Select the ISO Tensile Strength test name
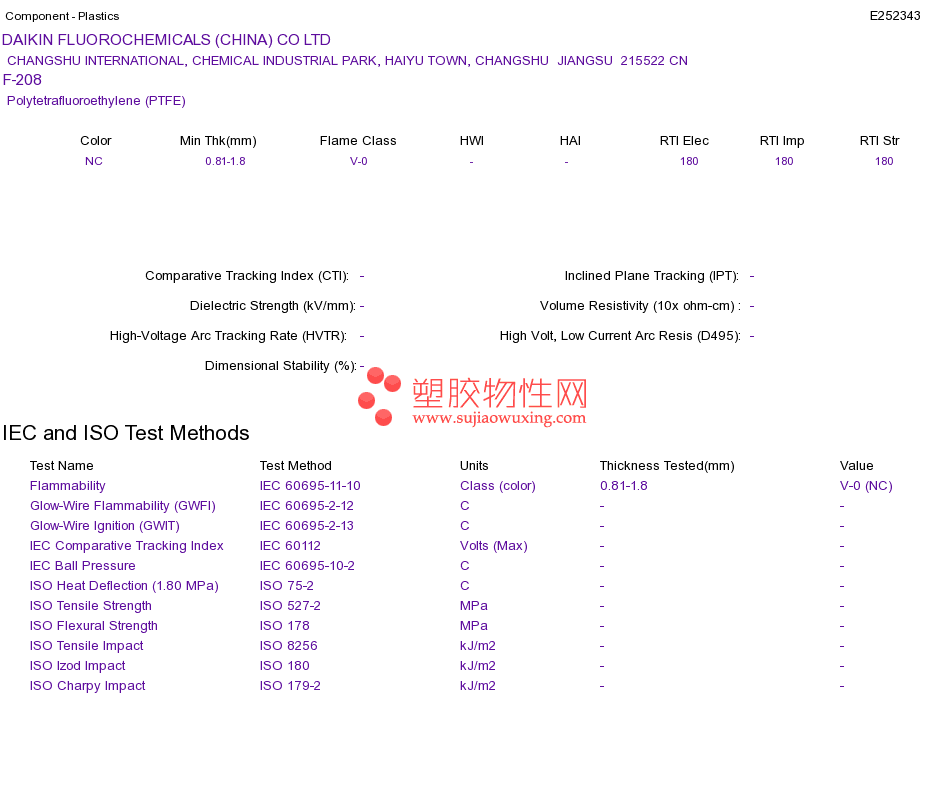950x800 pixels. tap(91, 605)
